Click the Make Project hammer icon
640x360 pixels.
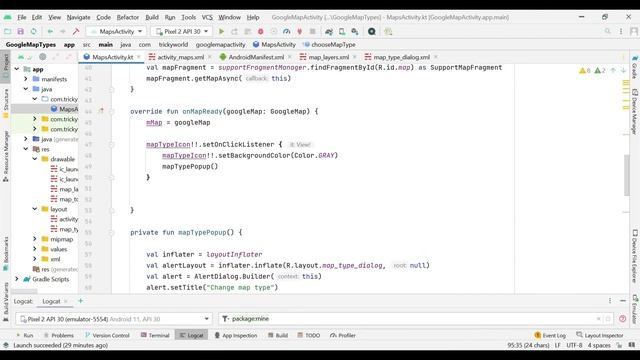coord(76,31)
